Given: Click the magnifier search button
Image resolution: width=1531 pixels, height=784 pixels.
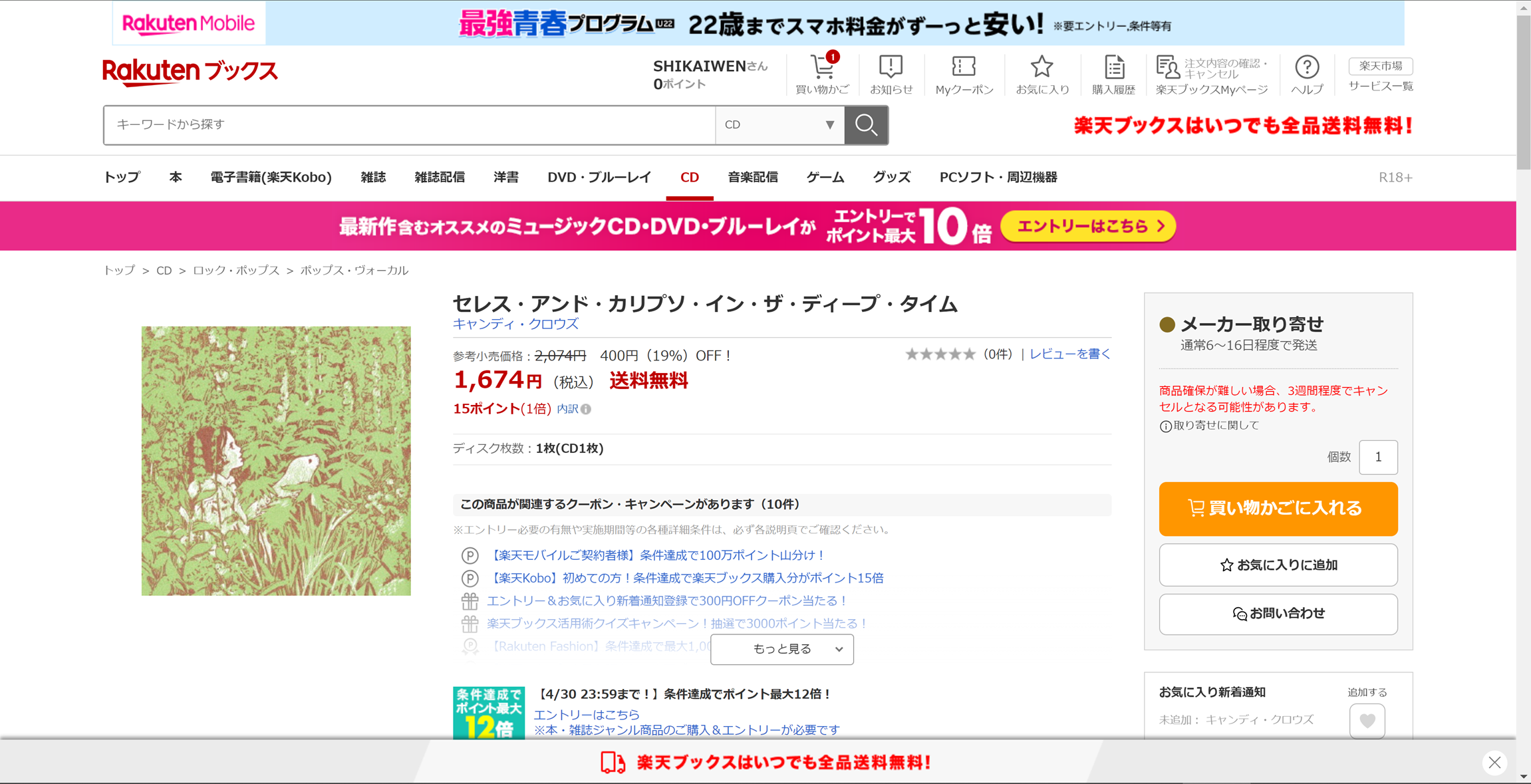Looking at the screenshot, I should point(866,125).
